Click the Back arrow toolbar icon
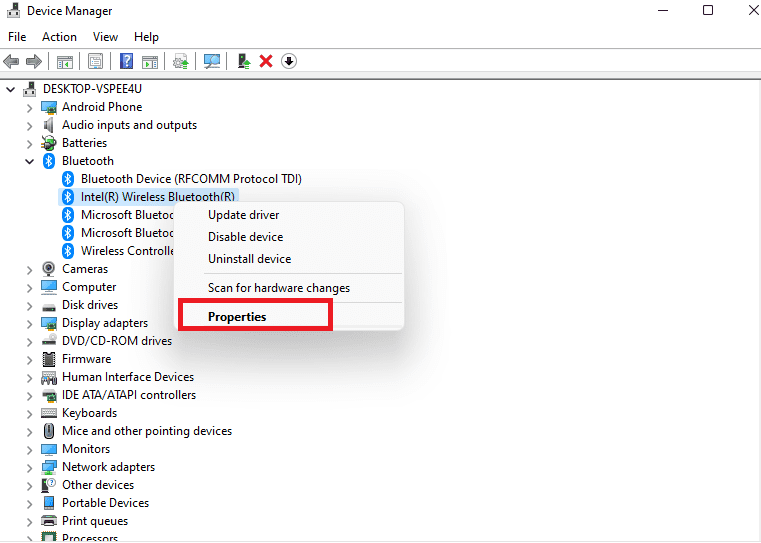The image size is (761, 543). tap(11, 62)
